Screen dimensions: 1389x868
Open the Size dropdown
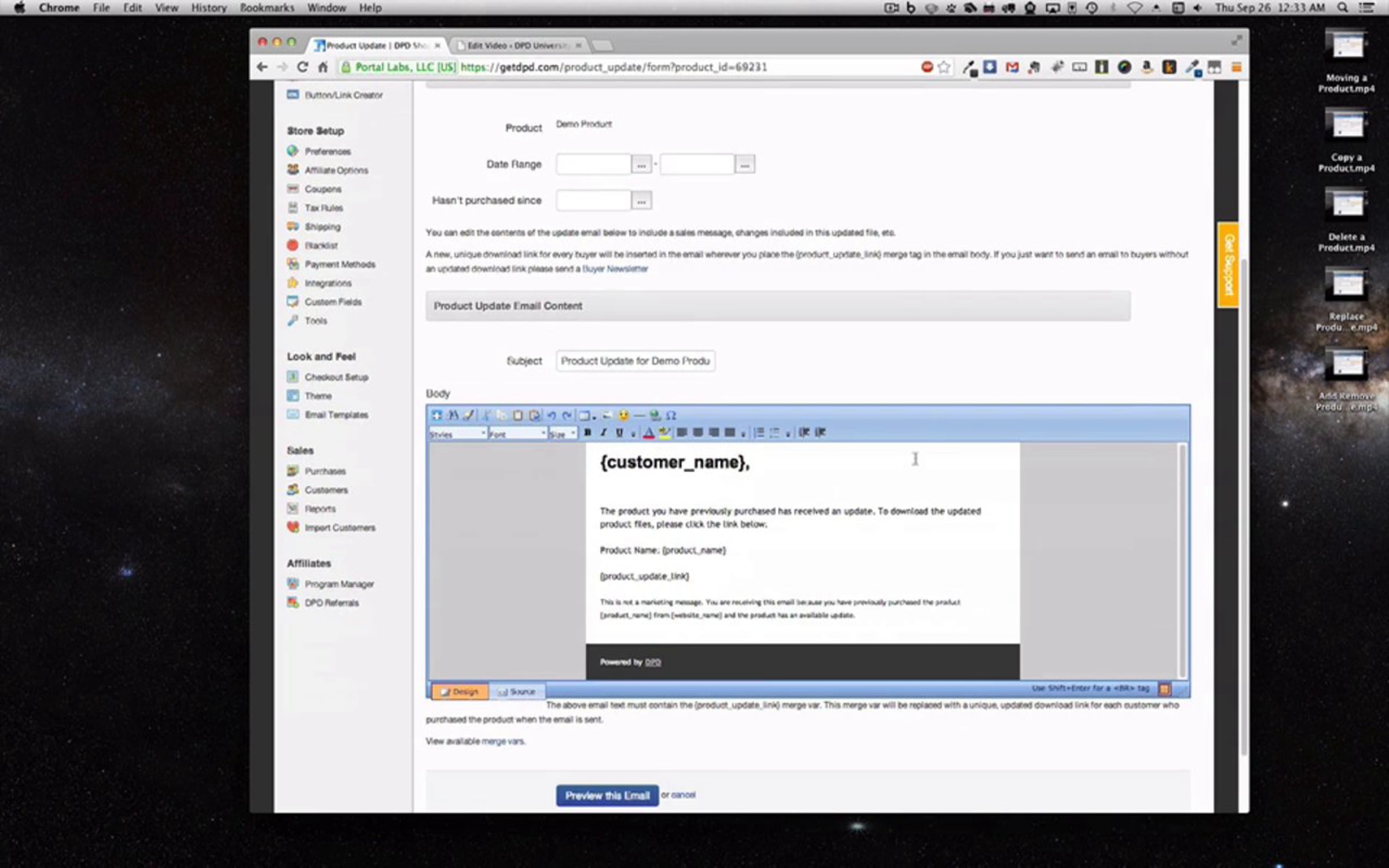click(x=563, y=433)
